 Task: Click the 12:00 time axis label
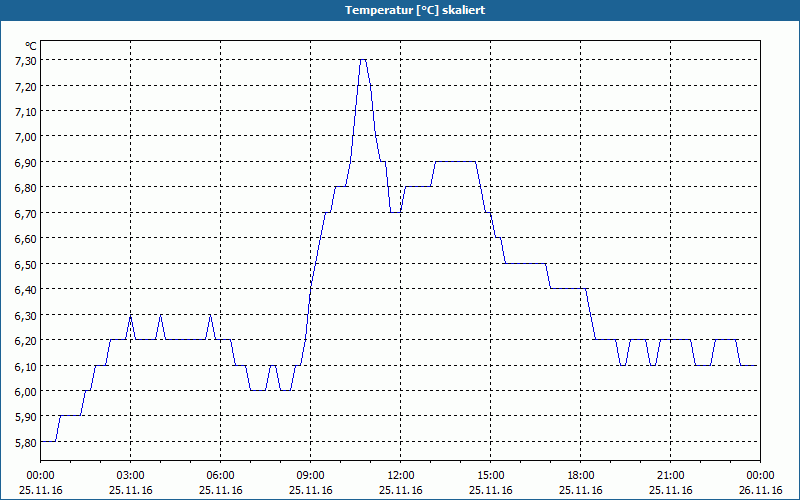click(x=401, y=476)
